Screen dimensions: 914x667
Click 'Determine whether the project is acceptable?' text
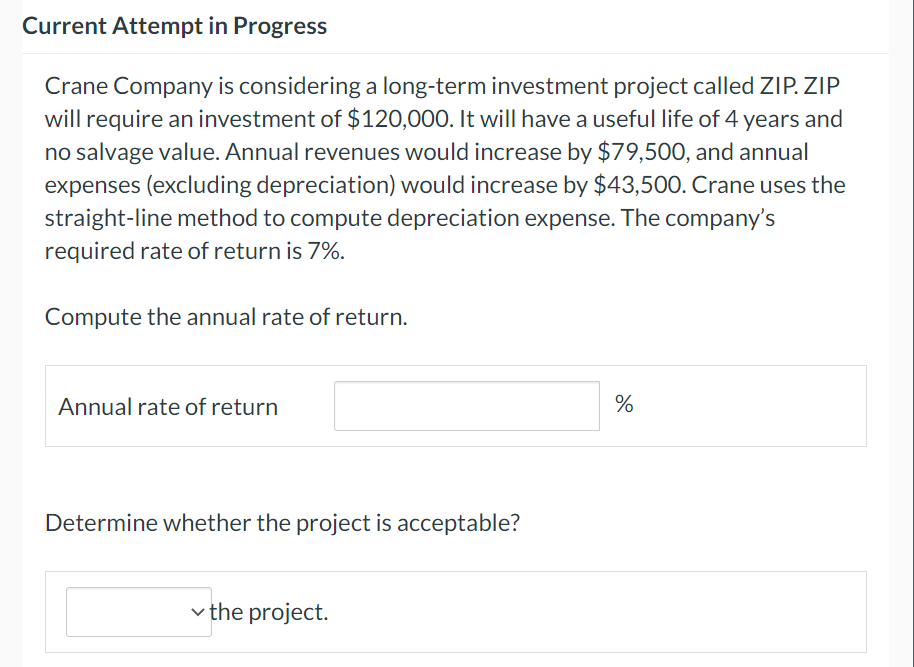[282, 523]
